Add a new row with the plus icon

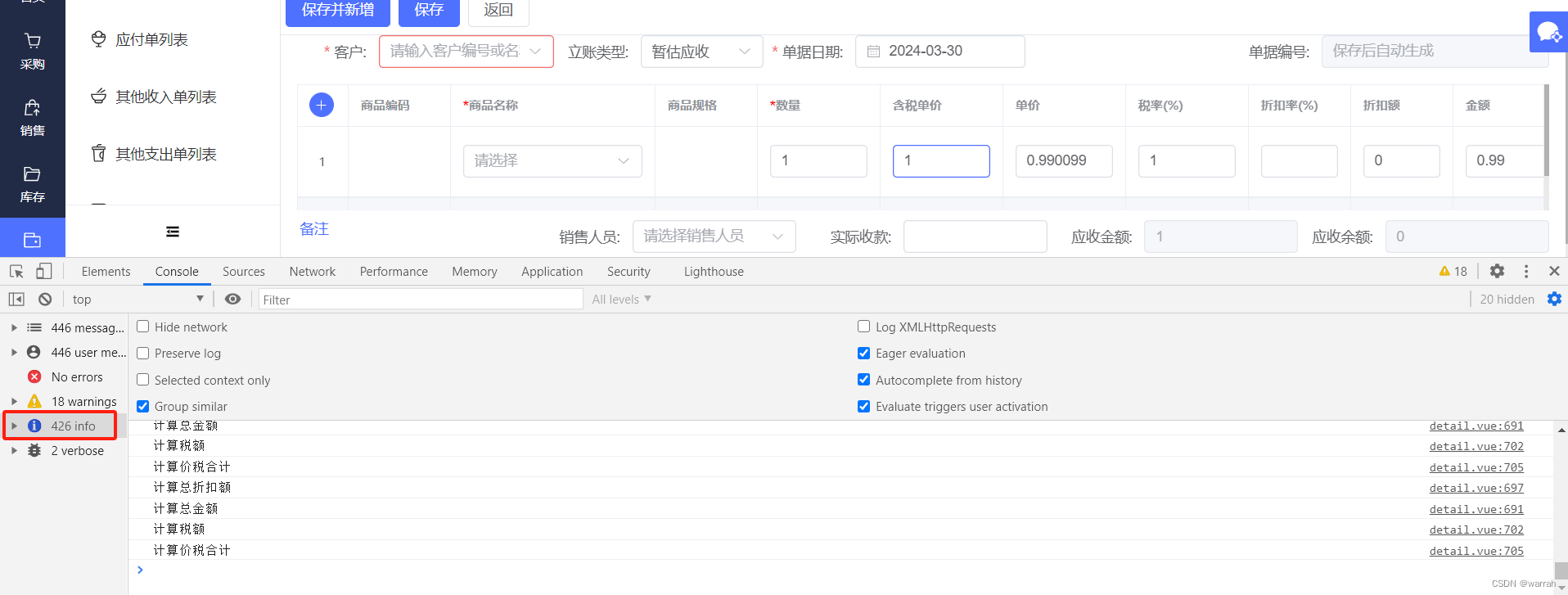(322, 105)
